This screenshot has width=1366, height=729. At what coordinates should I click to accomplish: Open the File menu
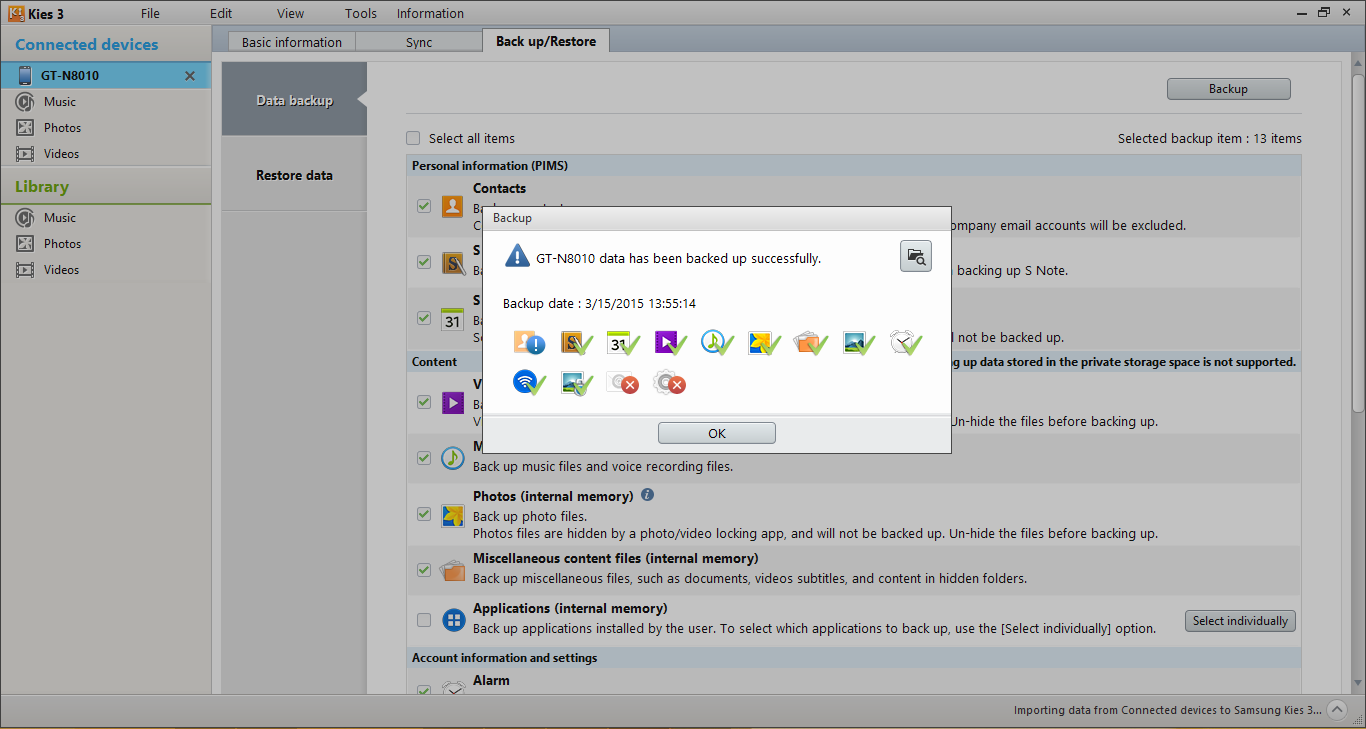pyautogui.click(x=150, y=13)
